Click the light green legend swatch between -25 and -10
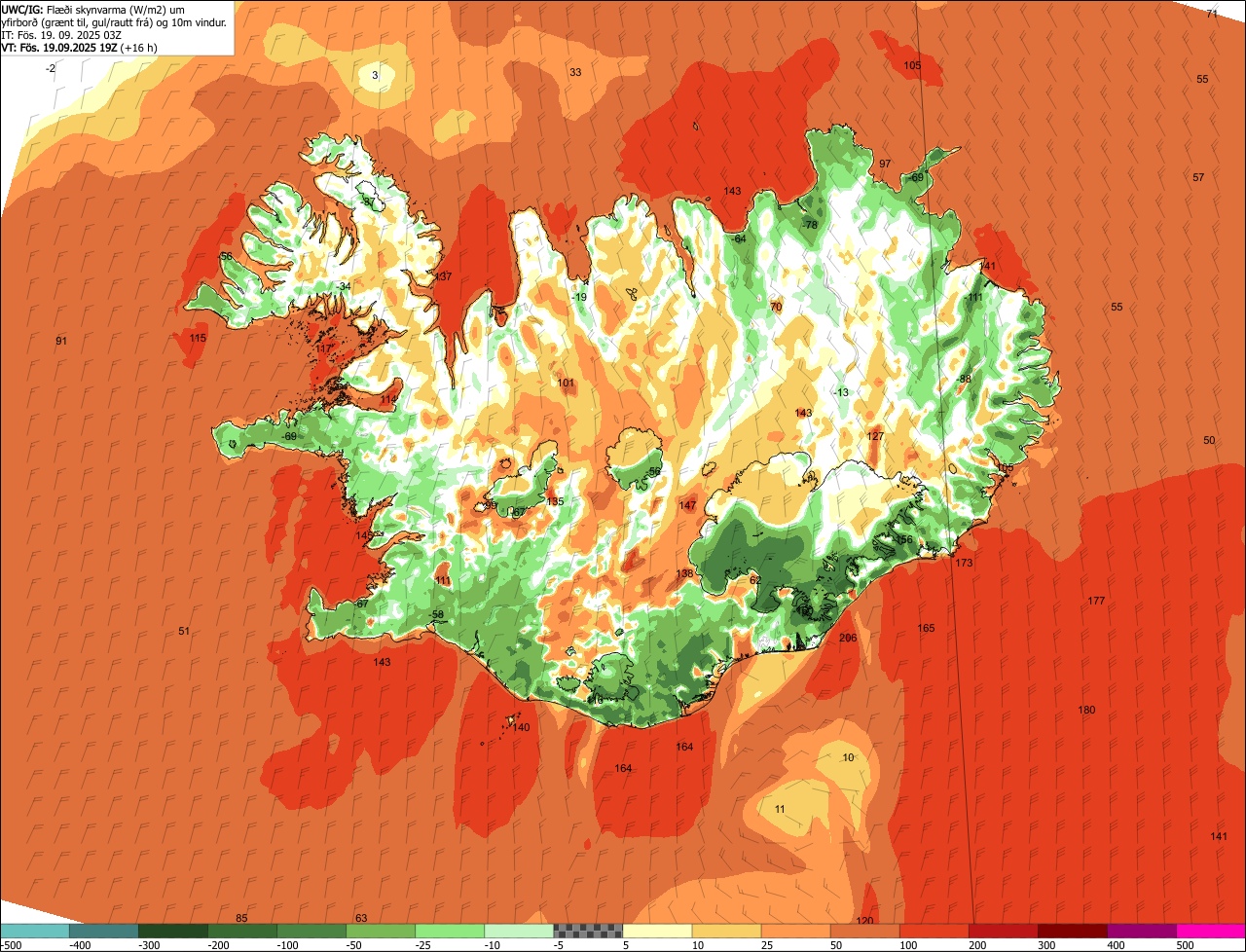The height and width of the screenshot is (952, 1246). (x=450, y=931)
